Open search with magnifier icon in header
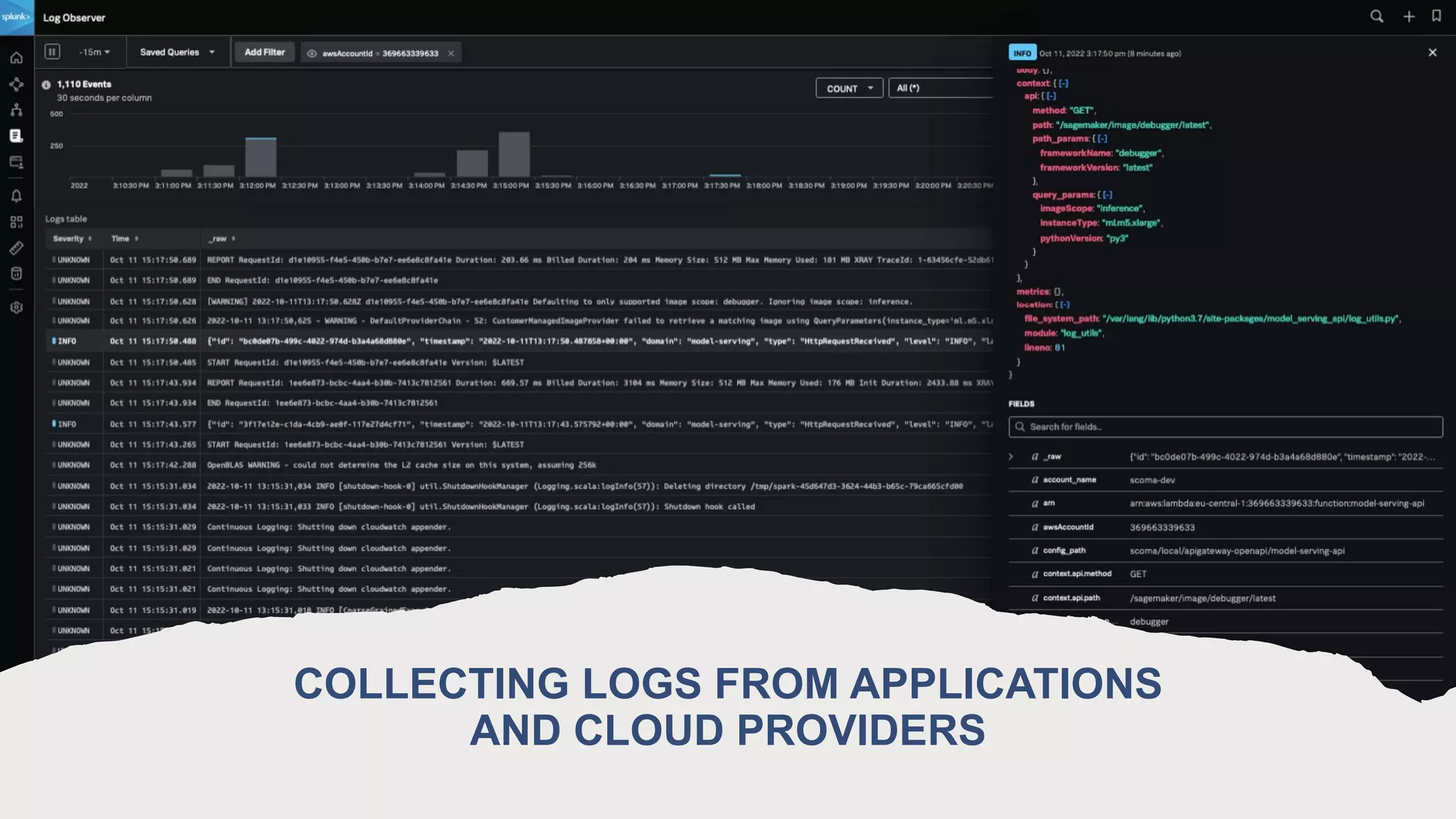This screenshot has height=819, width=1456. click(1376, 16)
